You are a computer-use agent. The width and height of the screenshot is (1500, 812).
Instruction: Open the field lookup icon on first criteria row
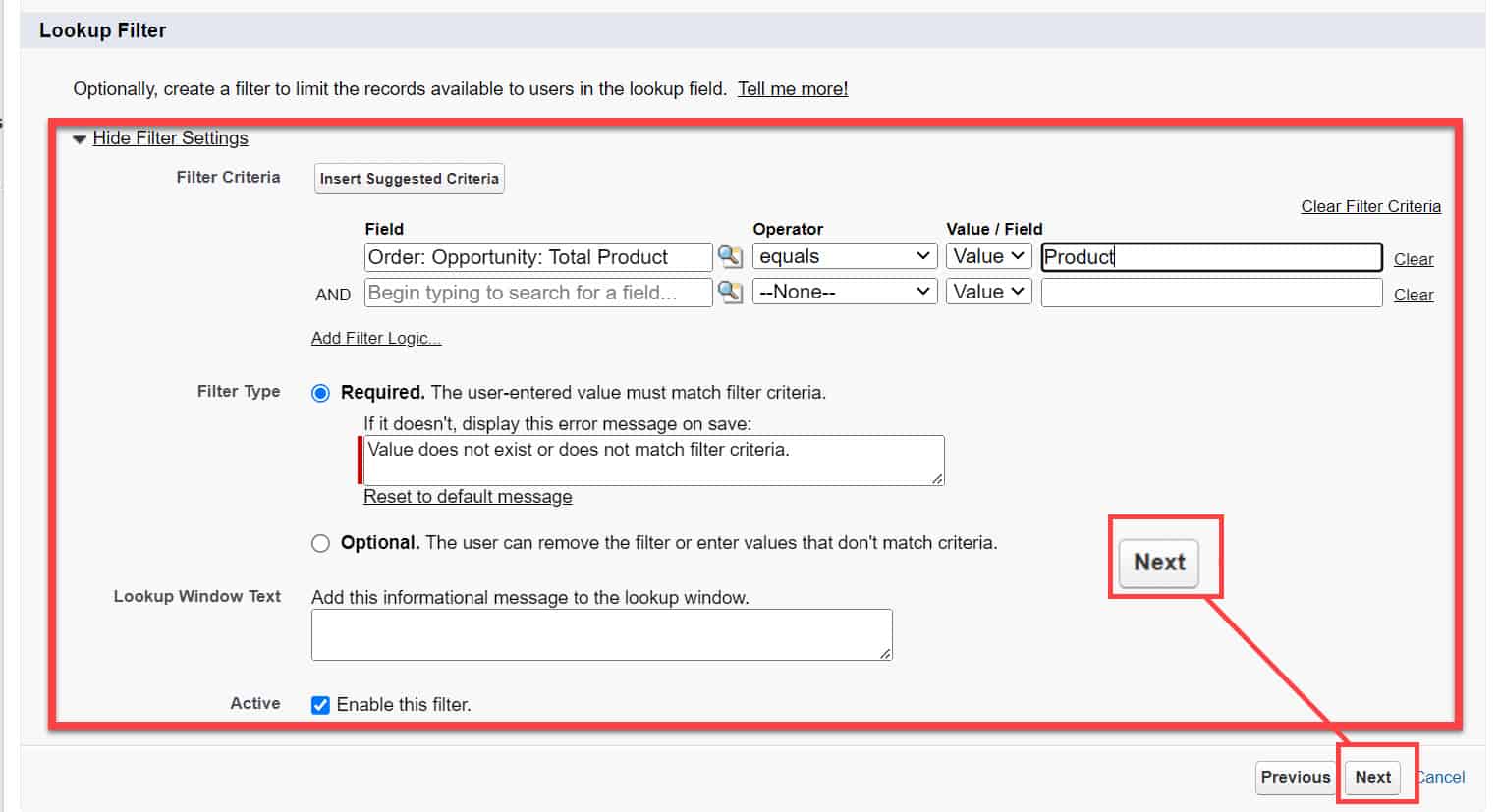730,256
